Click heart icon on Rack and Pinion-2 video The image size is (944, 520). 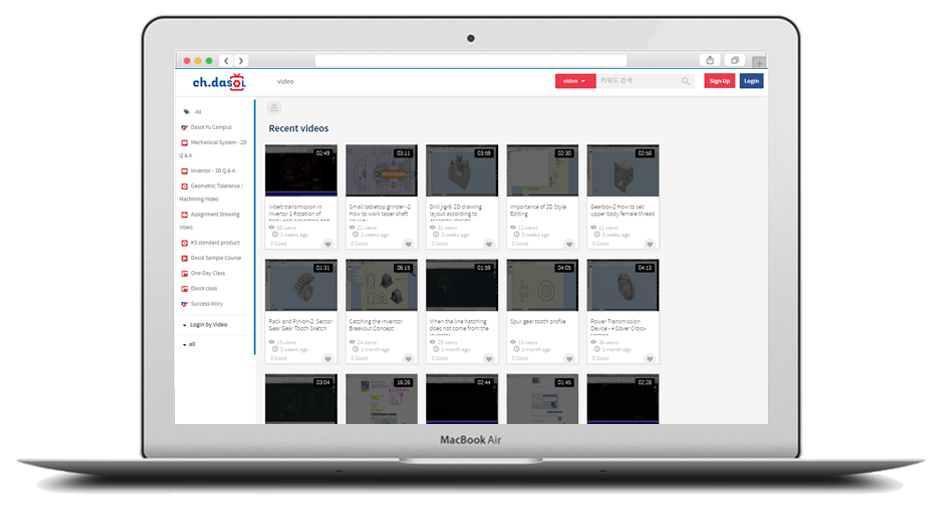pyautogui.click(x=327, y=359)
